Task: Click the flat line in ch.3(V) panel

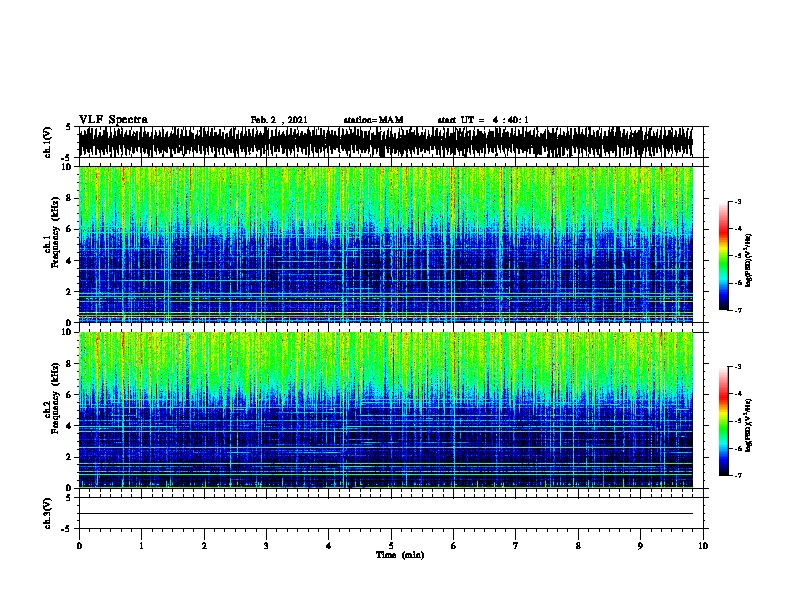Action: pos(386,514)
